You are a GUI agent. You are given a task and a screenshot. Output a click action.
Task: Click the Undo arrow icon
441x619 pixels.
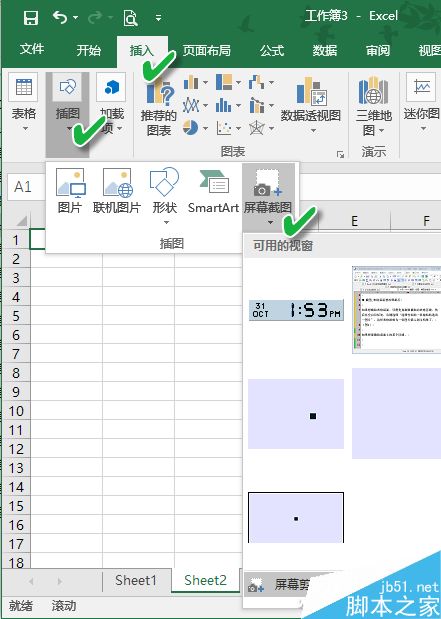[x=60, y=17]
